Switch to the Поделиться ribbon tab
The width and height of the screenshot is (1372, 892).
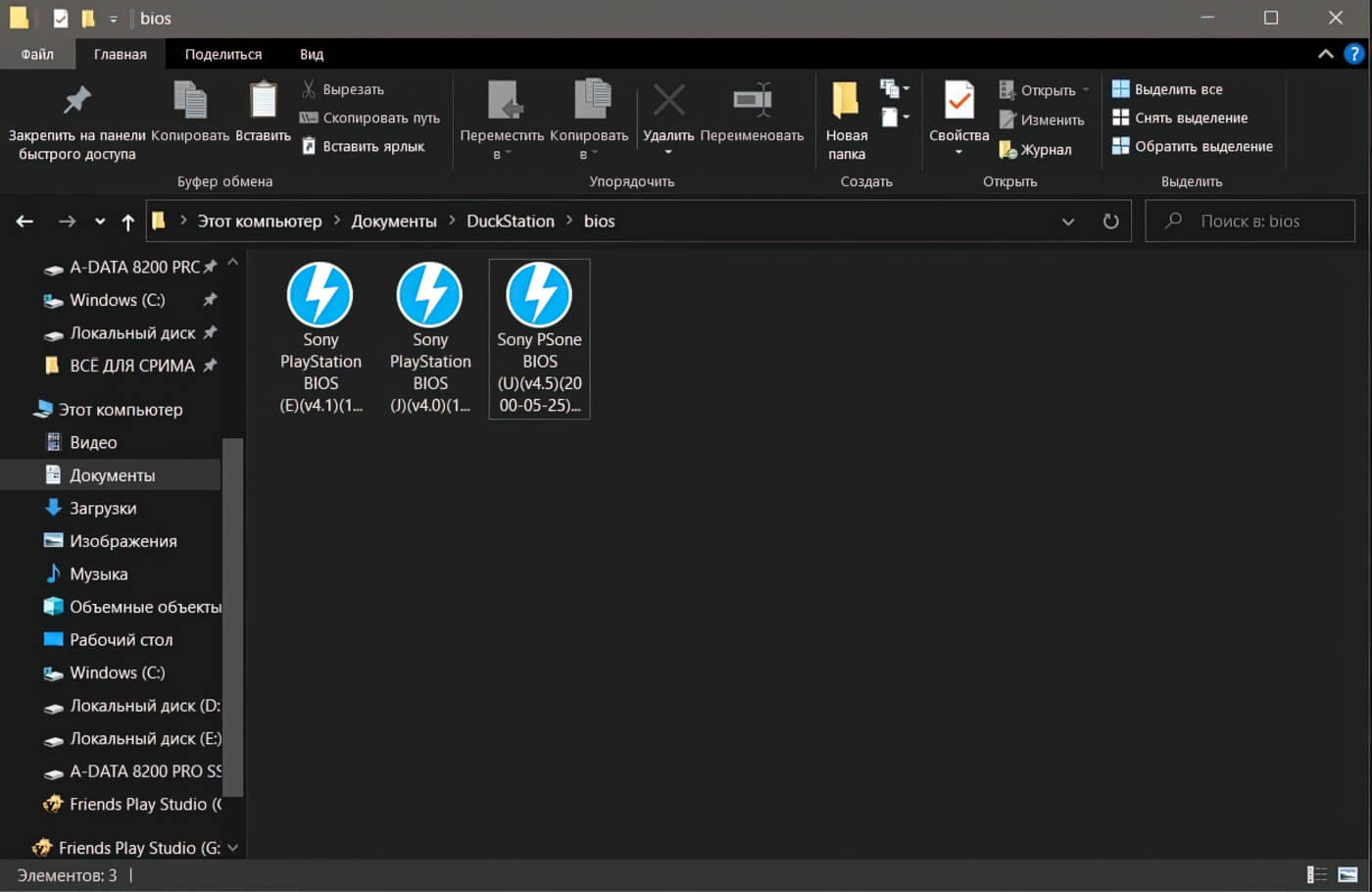point(223,54)
